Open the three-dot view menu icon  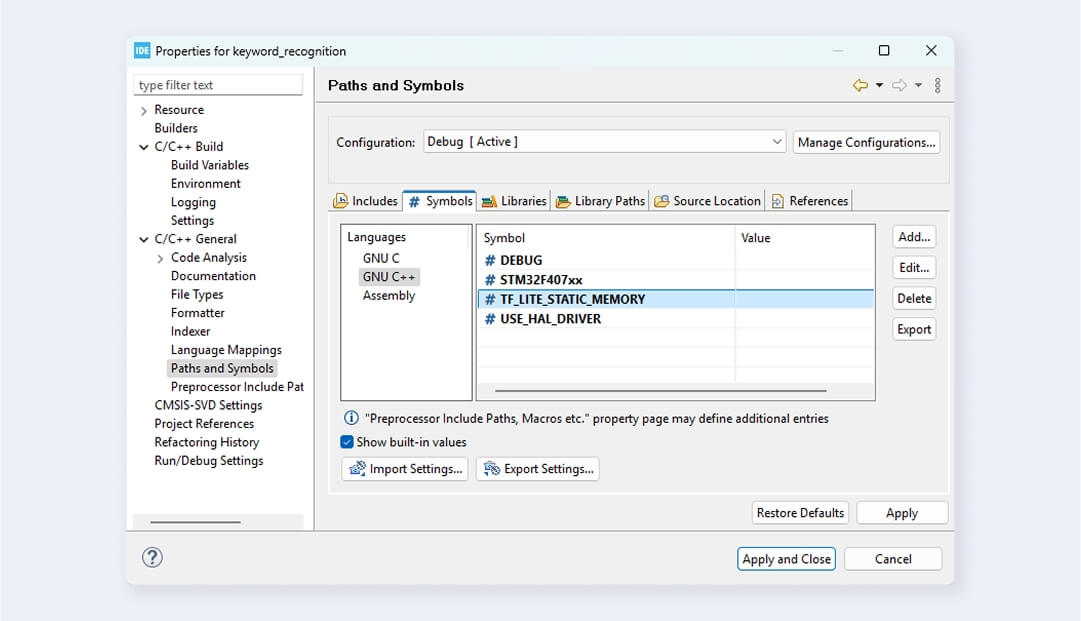click(937, 86)
